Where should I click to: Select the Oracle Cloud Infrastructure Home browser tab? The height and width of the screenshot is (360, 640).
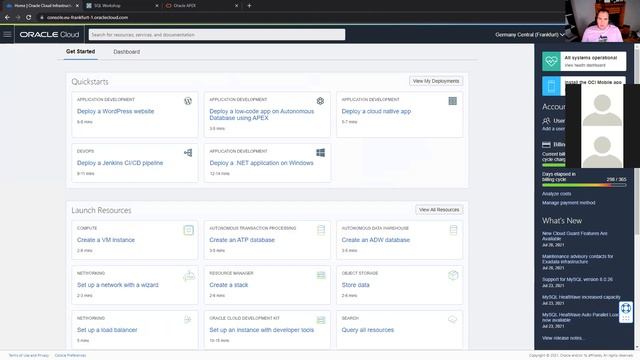click(x=42, y=6)
